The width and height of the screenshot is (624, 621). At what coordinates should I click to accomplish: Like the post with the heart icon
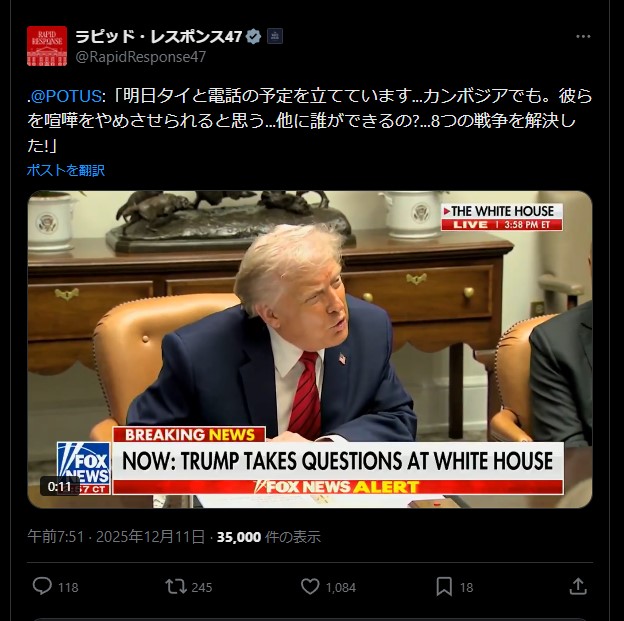coord(310,586)
